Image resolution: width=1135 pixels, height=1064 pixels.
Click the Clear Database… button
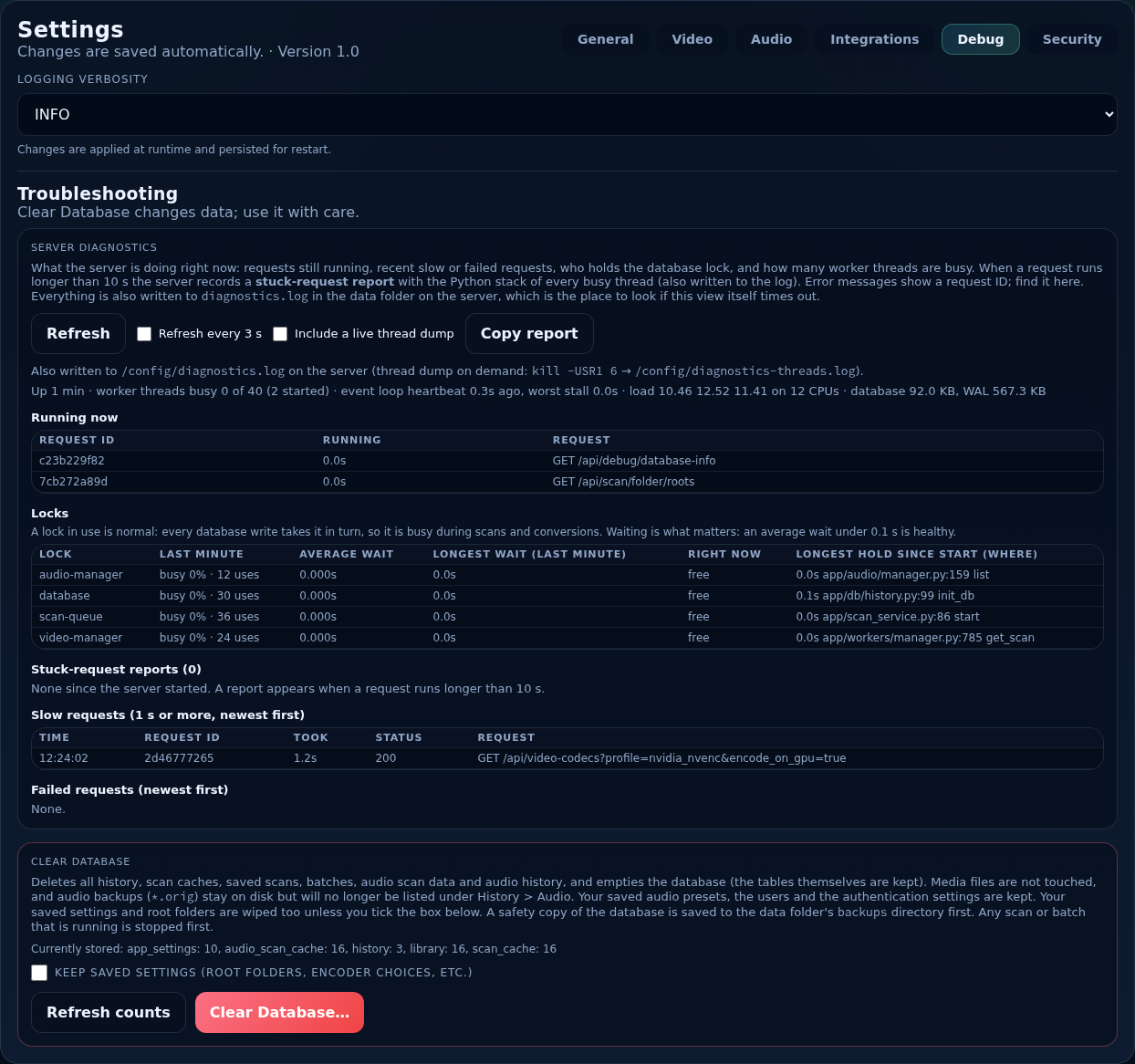click(279, 1012)
